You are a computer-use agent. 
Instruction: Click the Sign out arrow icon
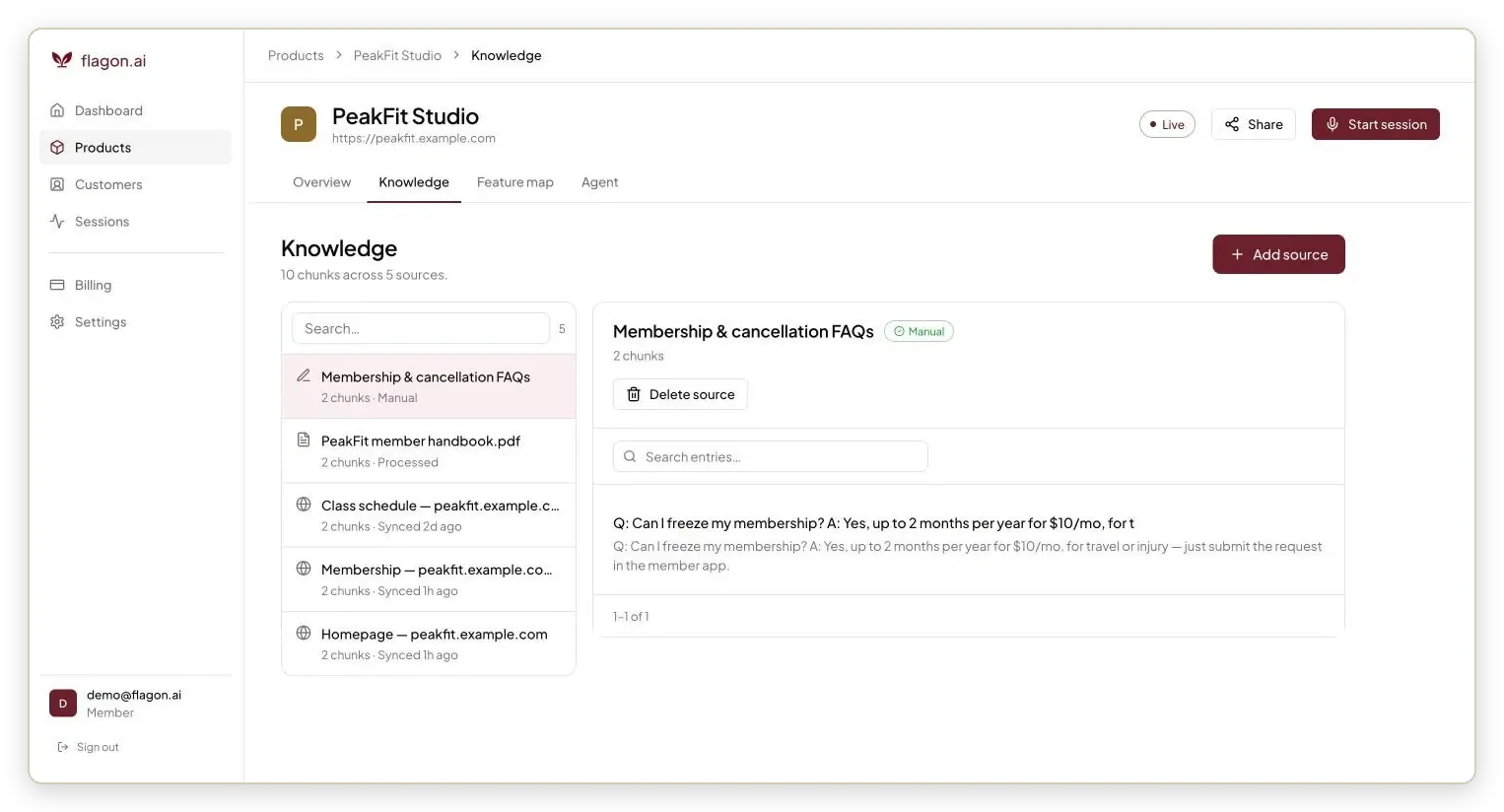pos(63,747)
